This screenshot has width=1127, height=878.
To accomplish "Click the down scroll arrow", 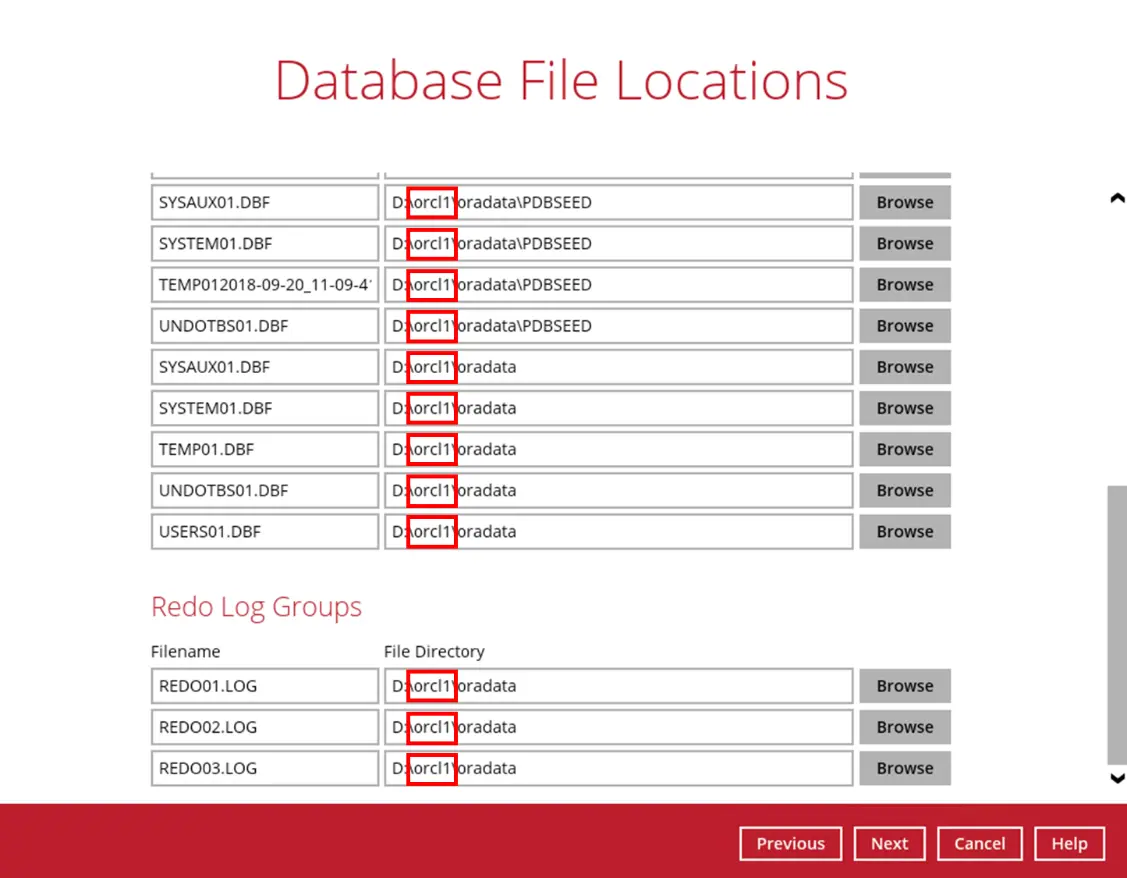I will (1117, 780).
